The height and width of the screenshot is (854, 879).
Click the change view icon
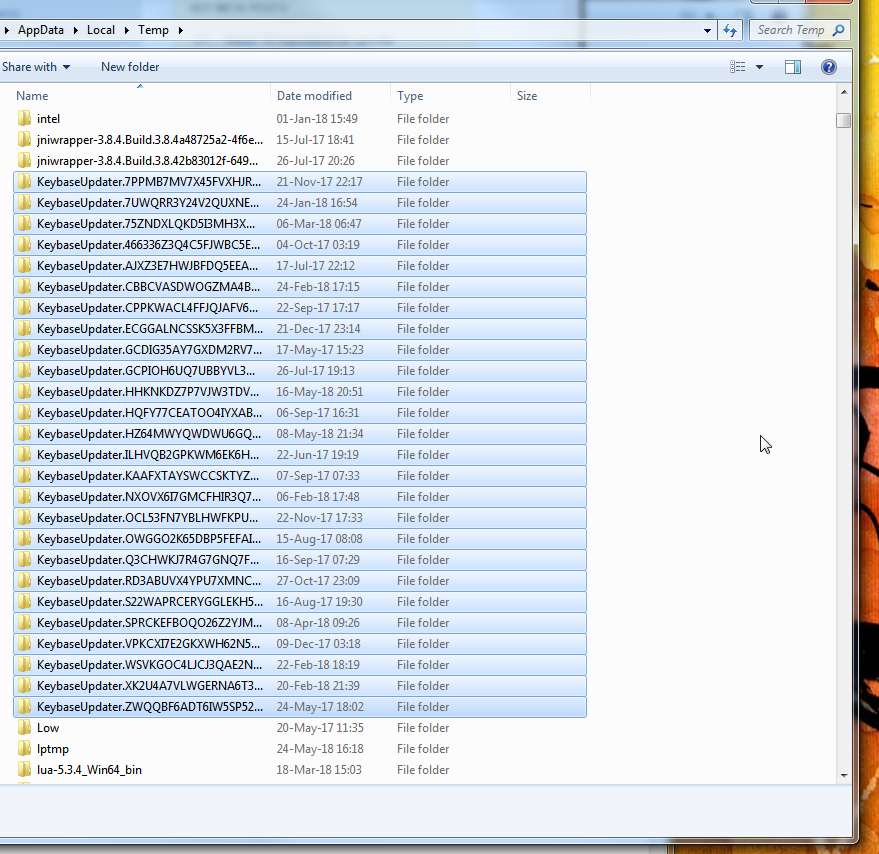coord(737,67)
